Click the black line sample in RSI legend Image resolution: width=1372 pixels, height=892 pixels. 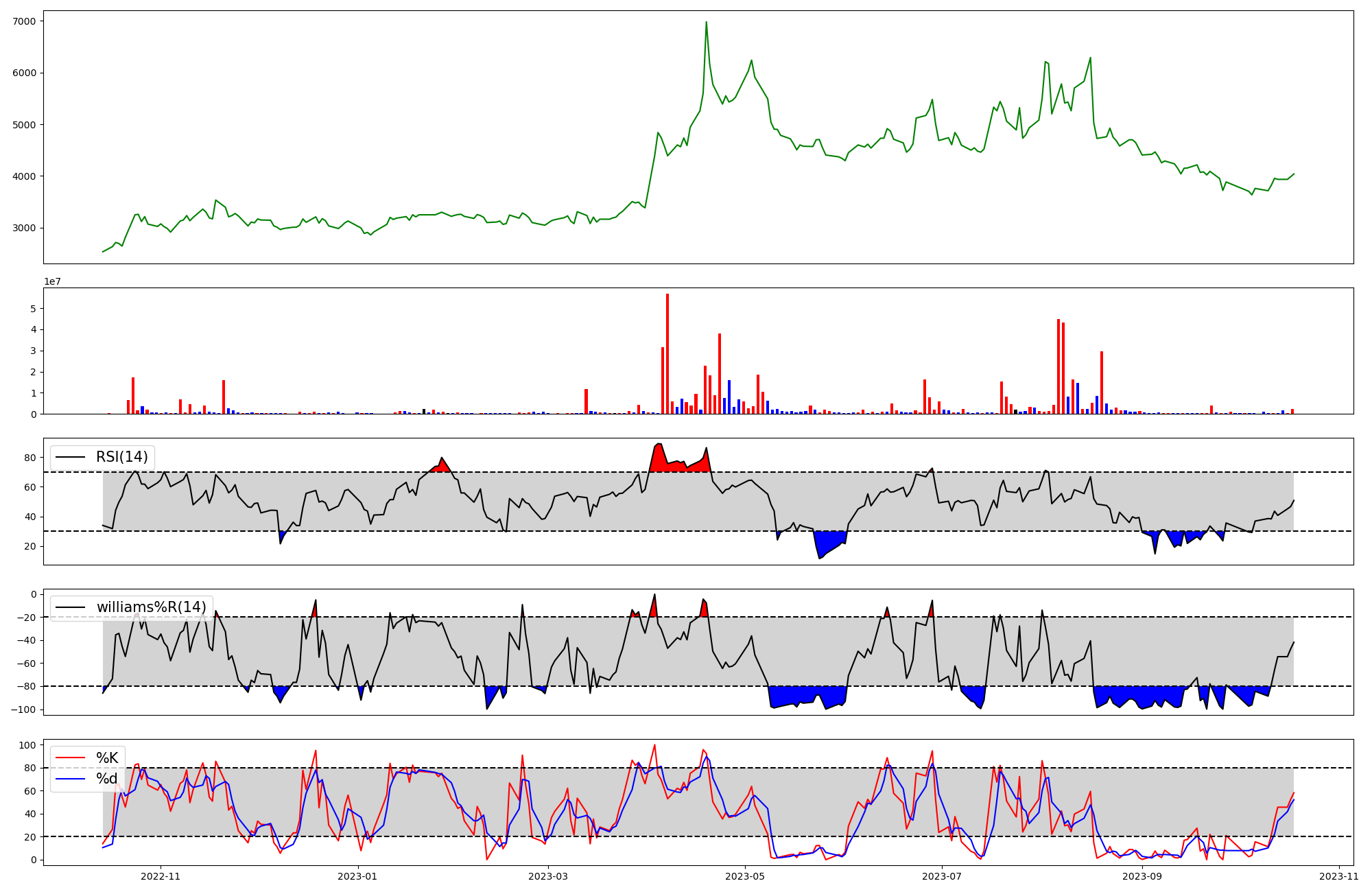(x=70, y=458)
